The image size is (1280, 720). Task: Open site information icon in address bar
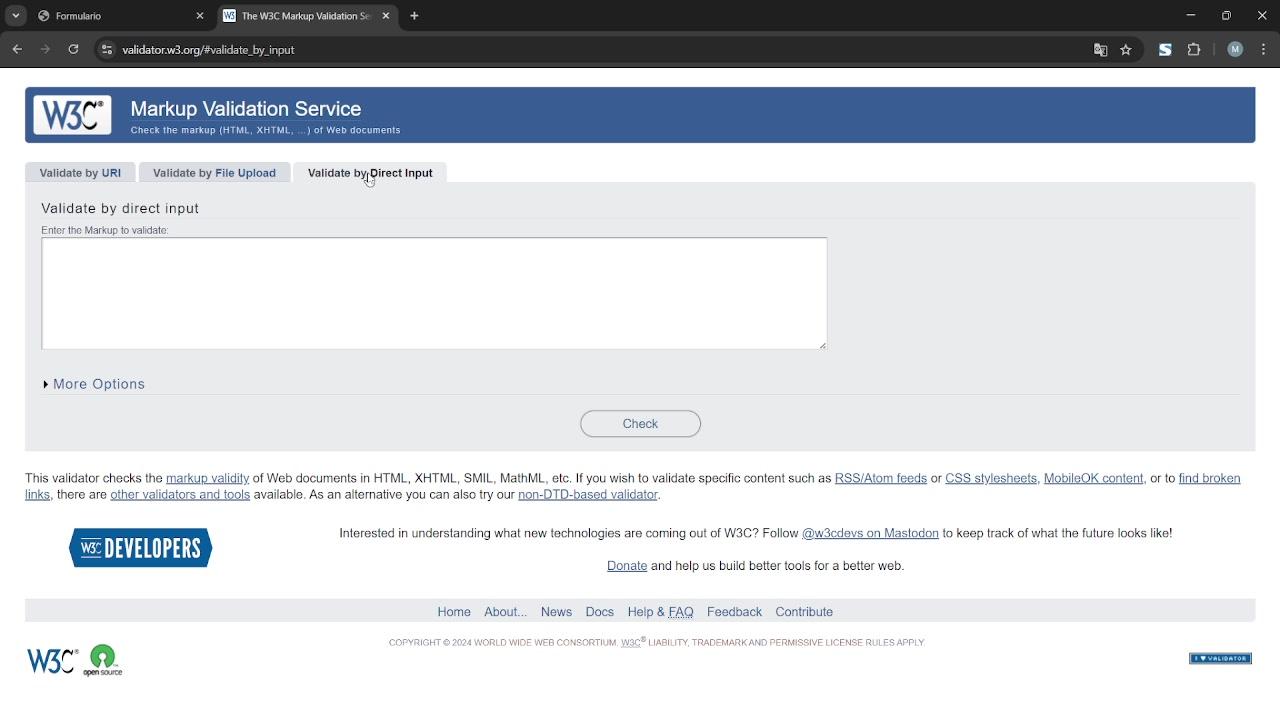point(106,49)
